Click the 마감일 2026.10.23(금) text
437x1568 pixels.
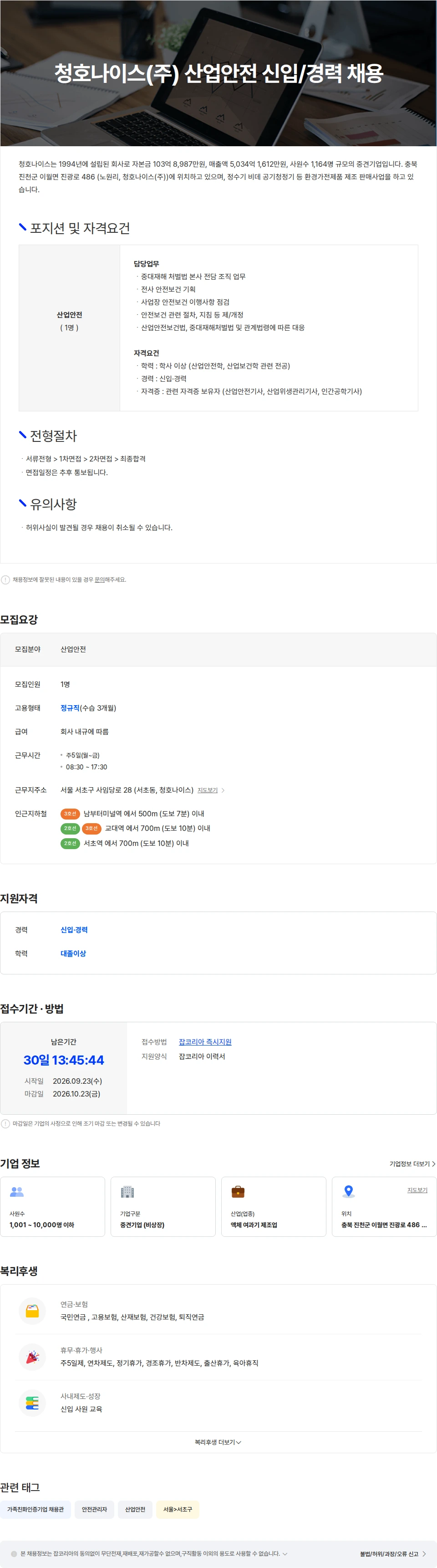click(x=63, y=1094)
